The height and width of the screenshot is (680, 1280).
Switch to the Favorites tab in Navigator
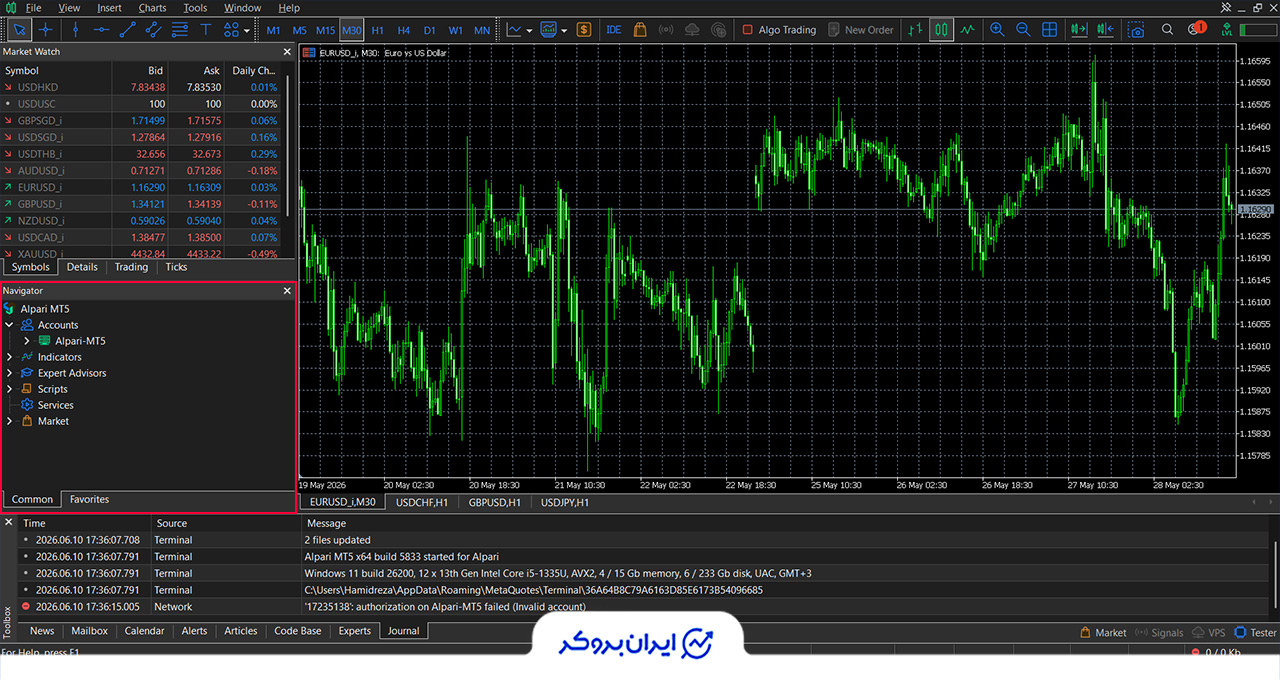89,499
